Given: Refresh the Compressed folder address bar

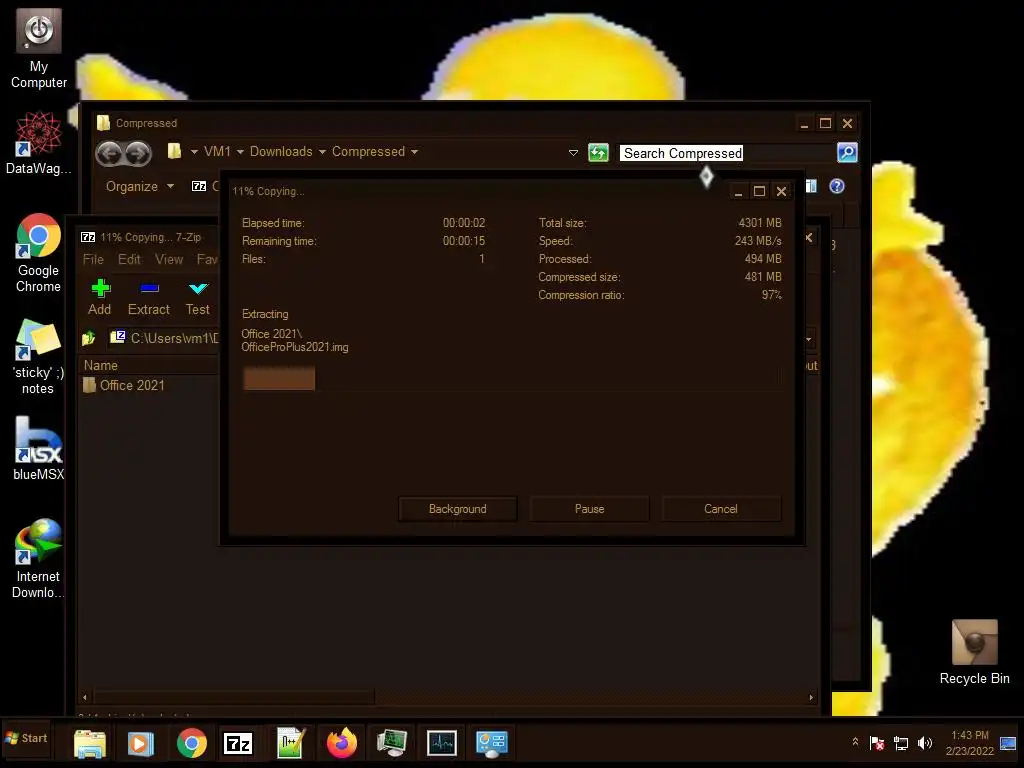Looking at the screenshot, I should (598, 153).
